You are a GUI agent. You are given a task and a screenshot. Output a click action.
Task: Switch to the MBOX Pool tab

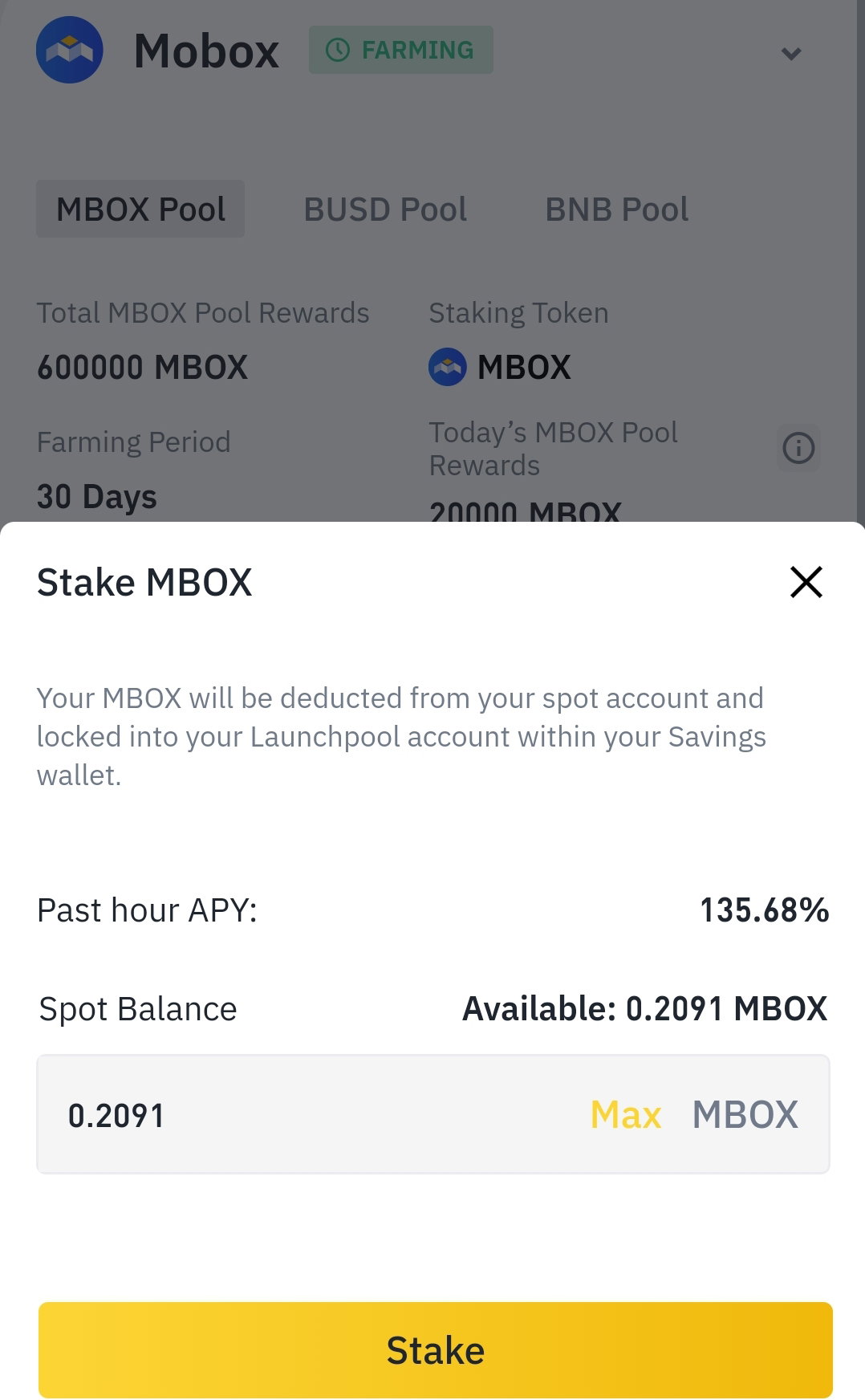tap(140, 209)
